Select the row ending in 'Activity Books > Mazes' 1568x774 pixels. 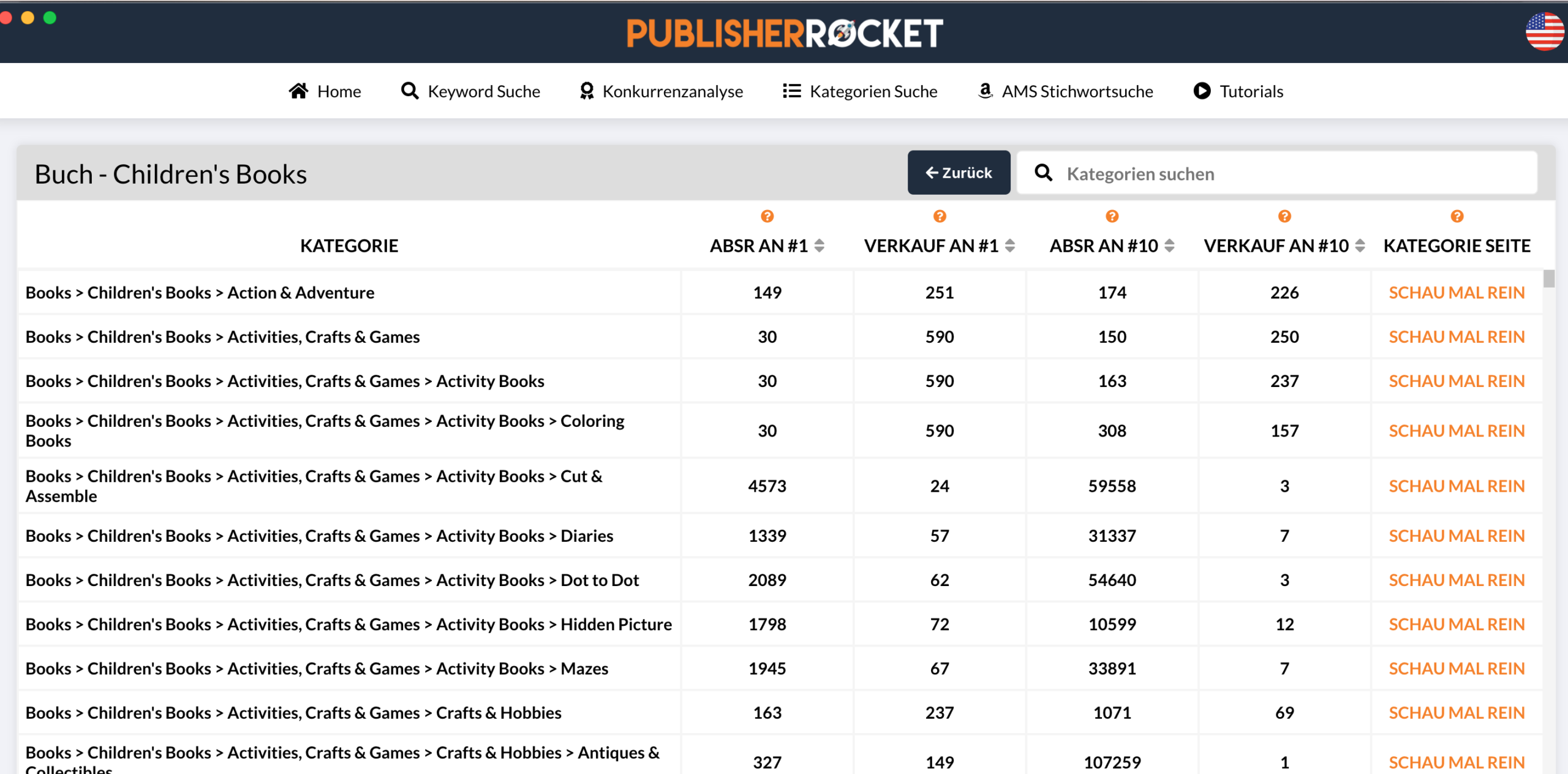[x=317, y=669]
